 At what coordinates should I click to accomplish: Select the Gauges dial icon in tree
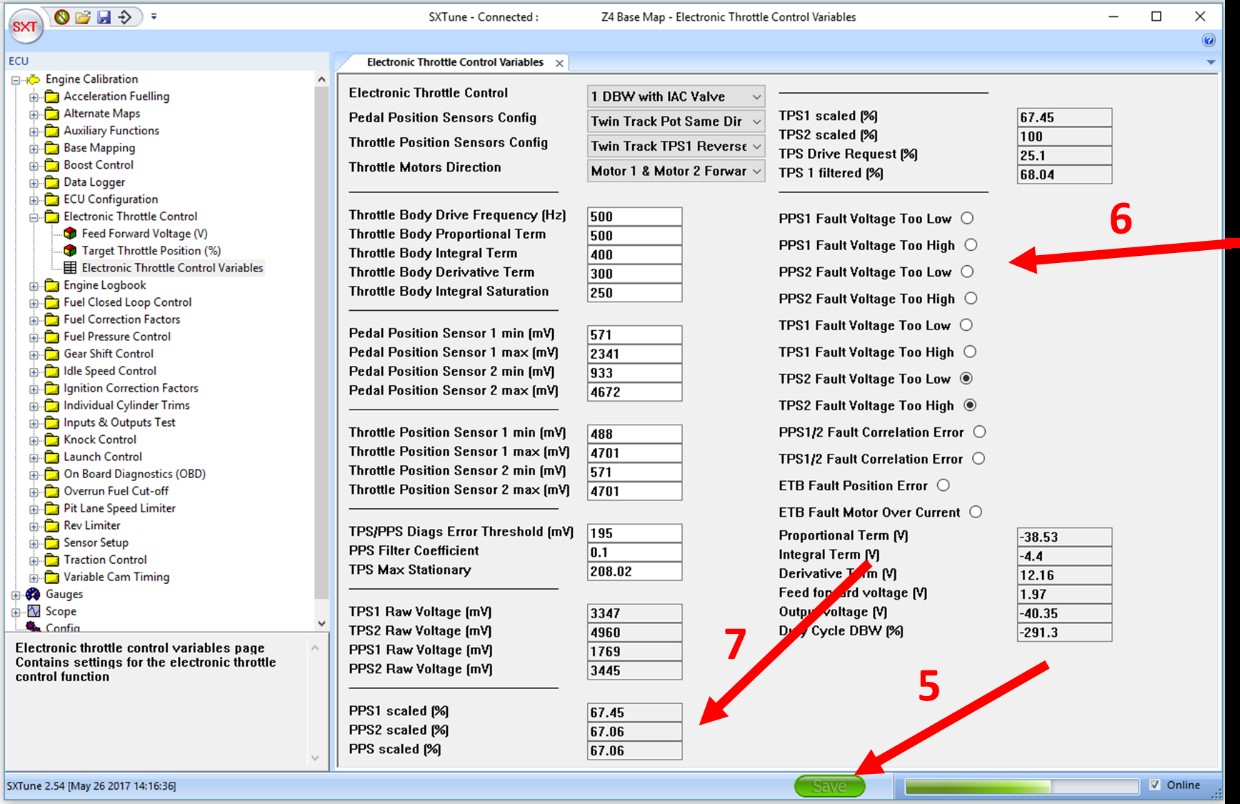(33, 594)
